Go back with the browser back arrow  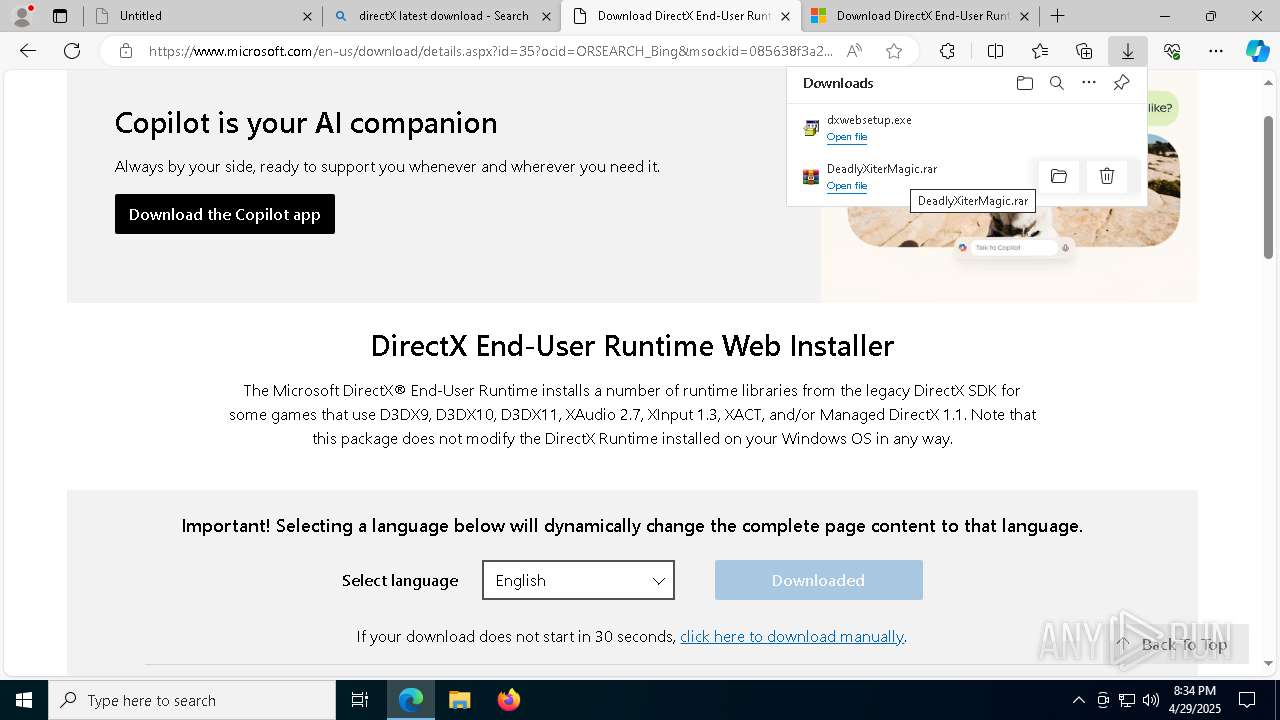28,51
